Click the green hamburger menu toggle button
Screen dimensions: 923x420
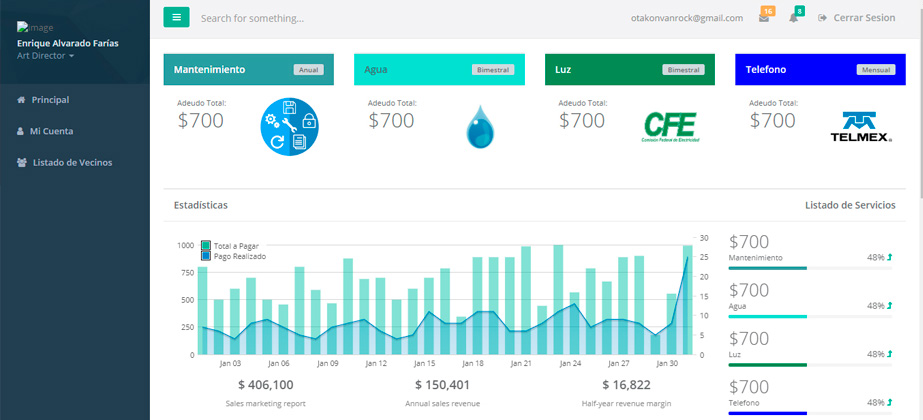point(176,17)
